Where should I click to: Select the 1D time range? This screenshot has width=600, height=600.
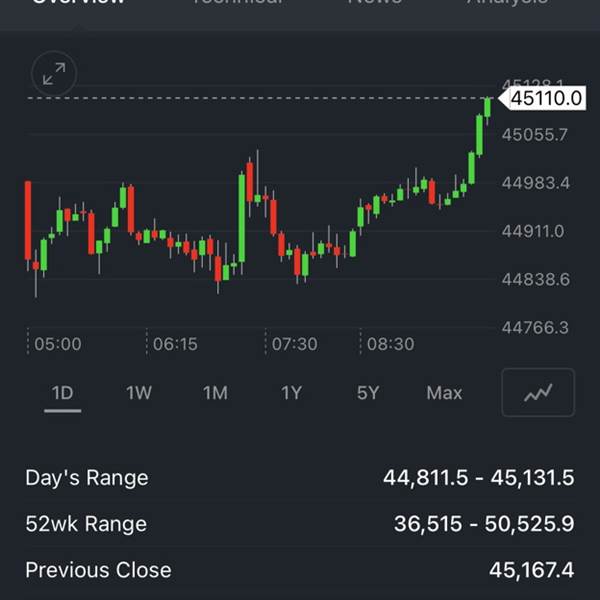[x=63, y=393]
